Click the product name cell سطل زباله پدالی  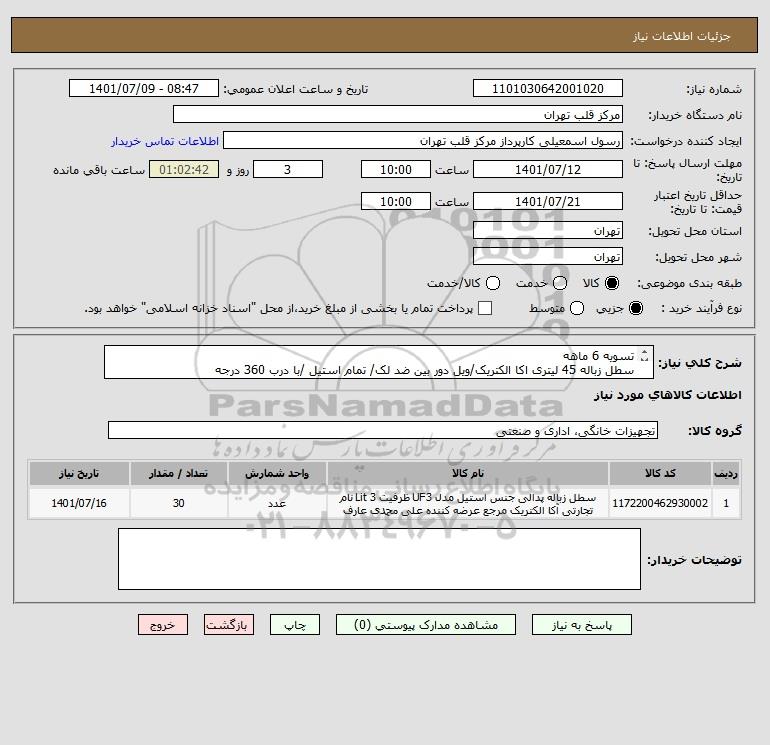(468, 504)
